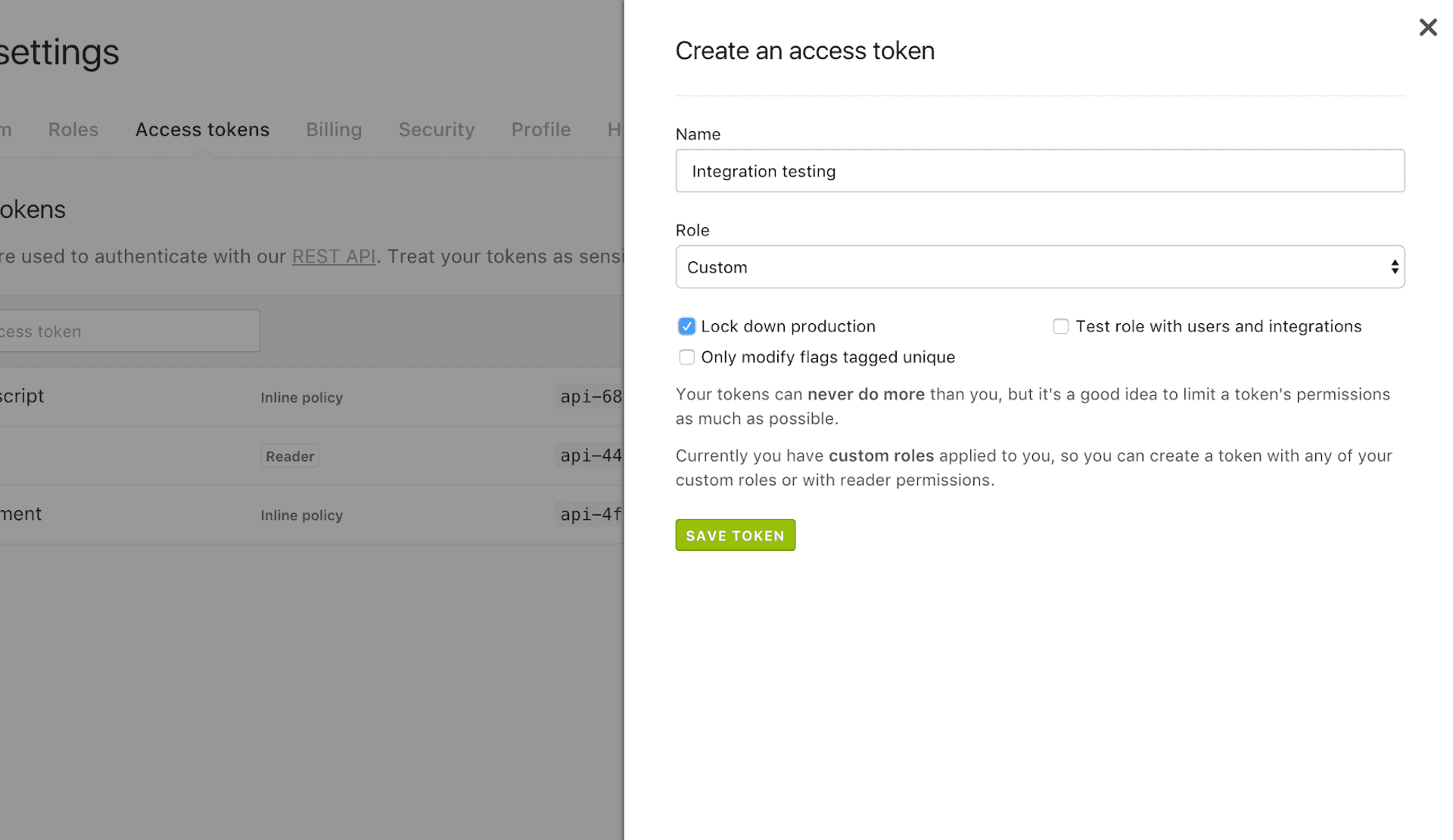The width and height of the screenshot is (1453, 840).
Task: Click the Role select arrows icon
Action: 1394,267
